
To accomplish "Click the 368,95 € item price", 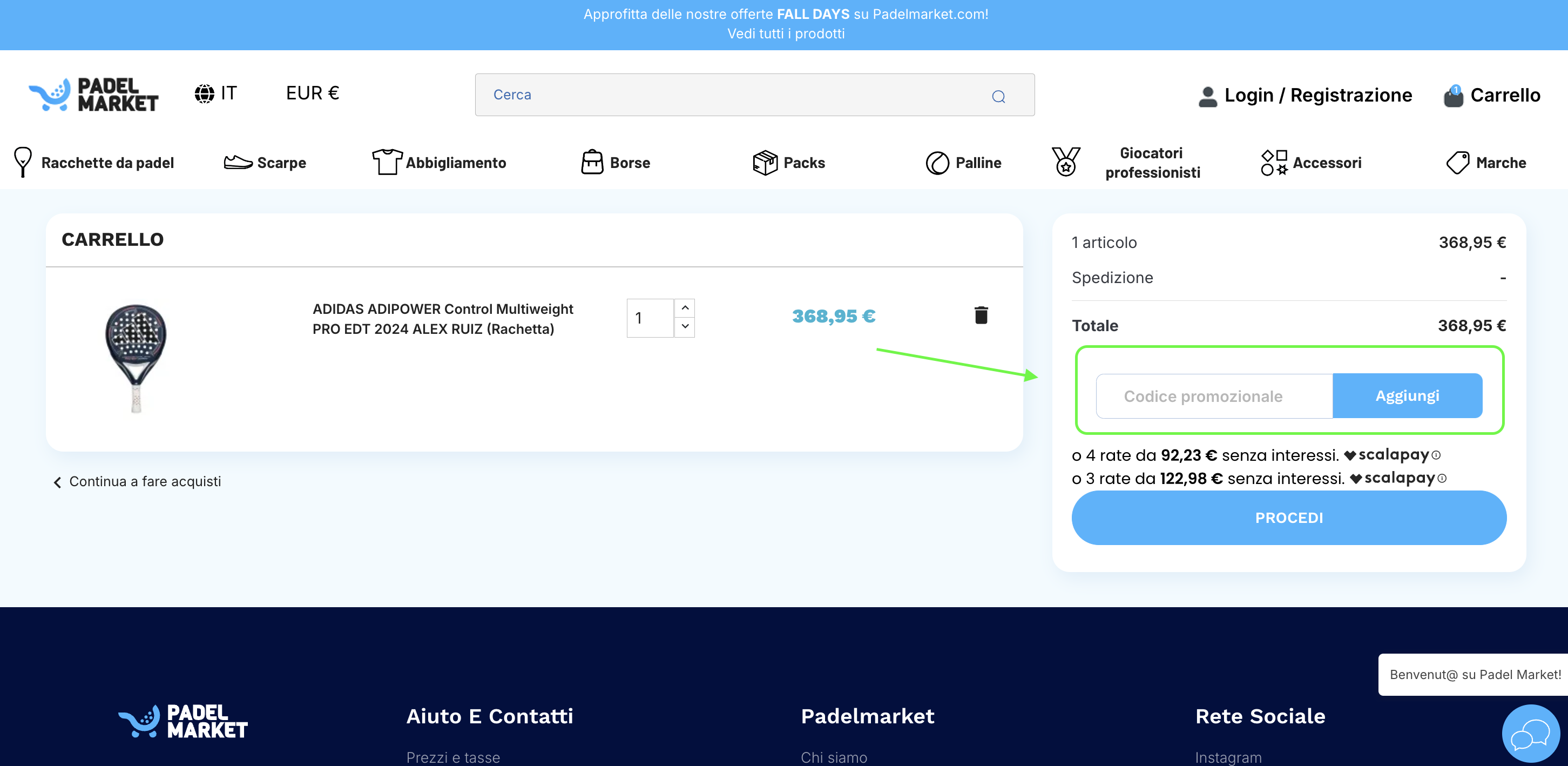I will point(833,316).
